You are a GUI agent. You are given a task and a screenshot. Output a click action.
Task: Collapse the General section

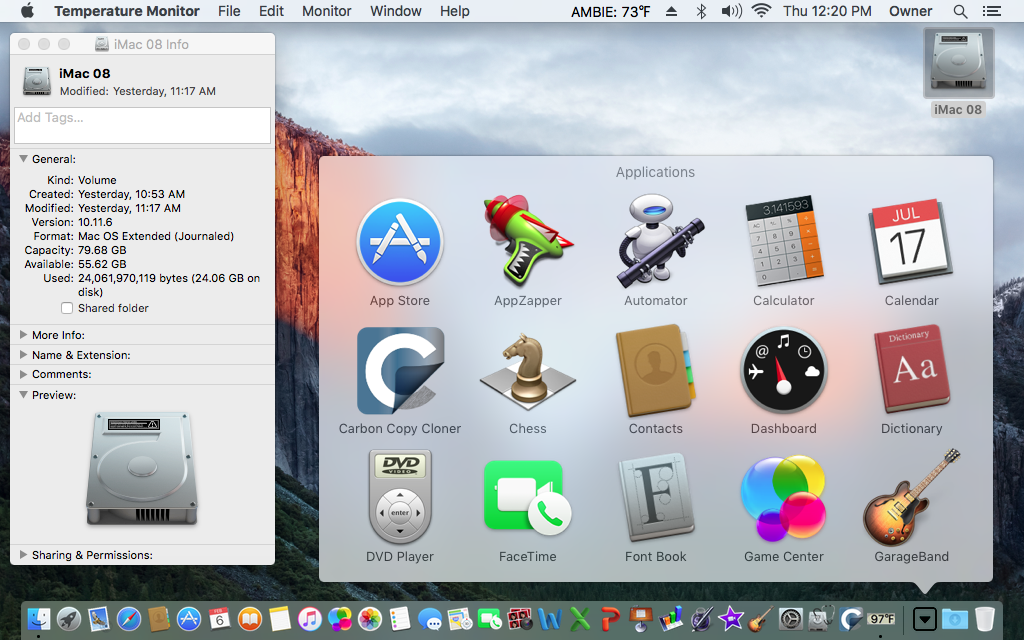[24, 159]
